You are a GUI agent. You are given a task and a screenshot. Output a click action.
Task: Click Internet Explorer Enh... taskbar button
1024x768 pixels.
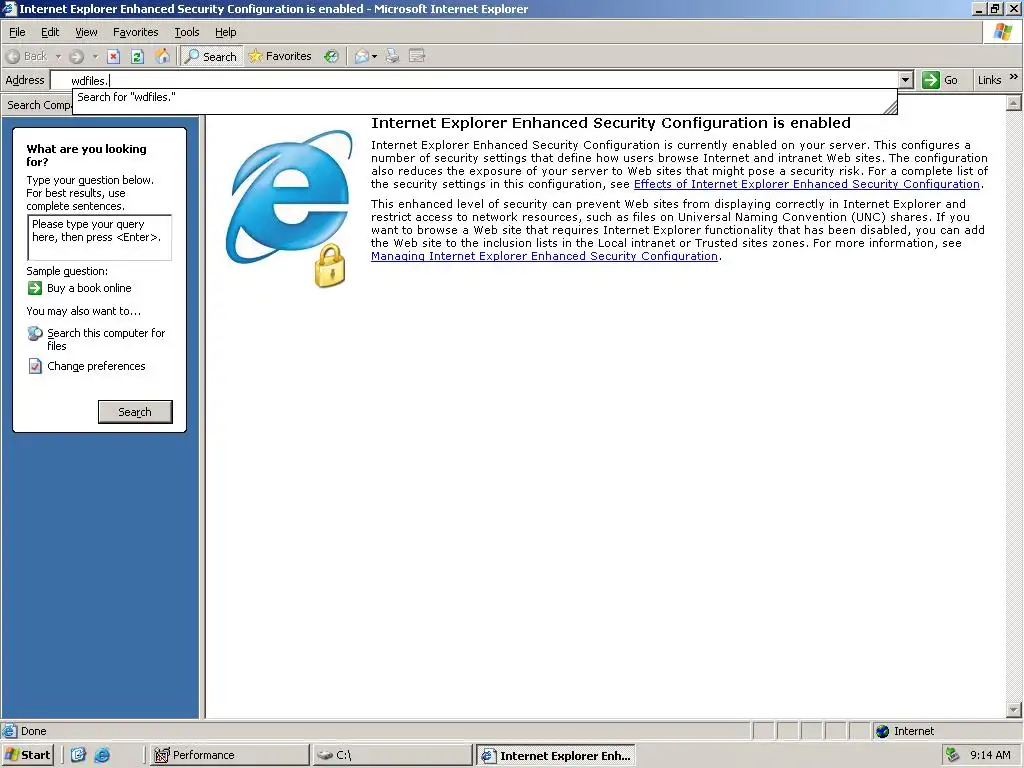coord(555,755)
